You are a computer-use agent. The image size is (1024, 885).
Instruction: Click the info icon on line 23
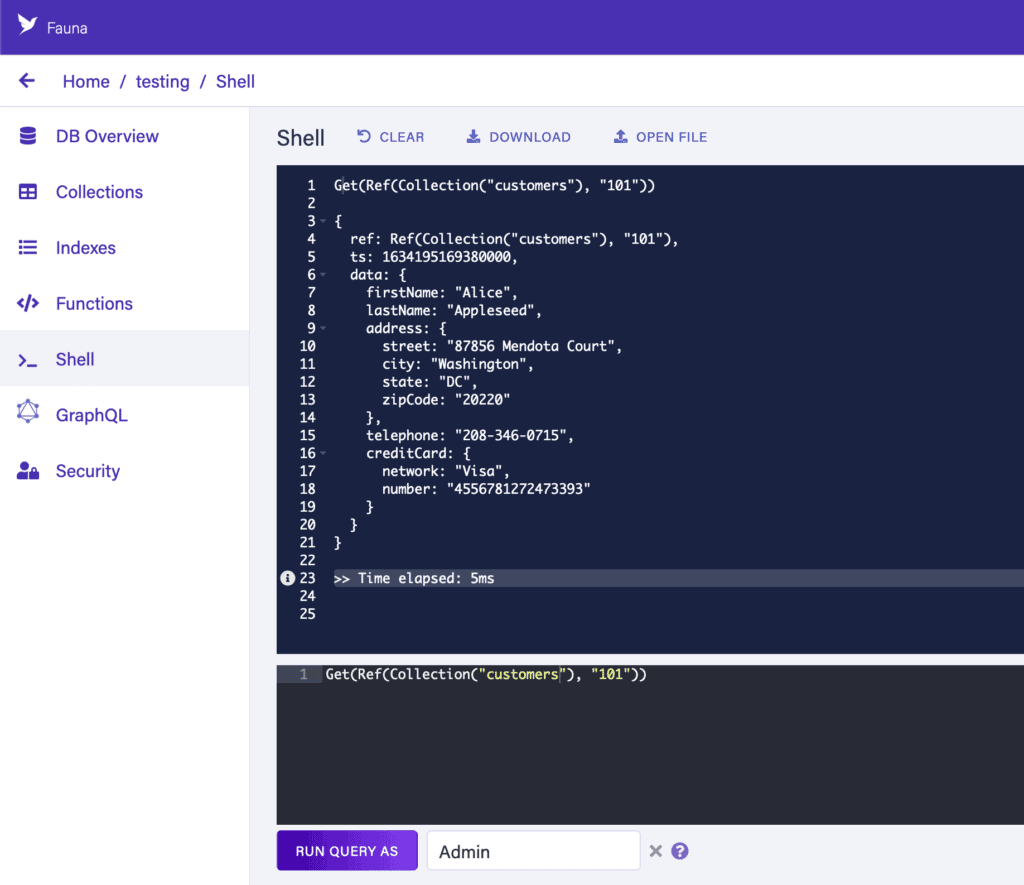pos(287,578)
